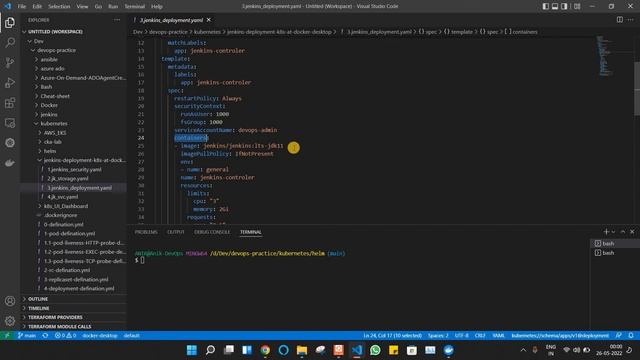
Task: Open Windows Start menu on taskbar
Action: tap(192, 350)
